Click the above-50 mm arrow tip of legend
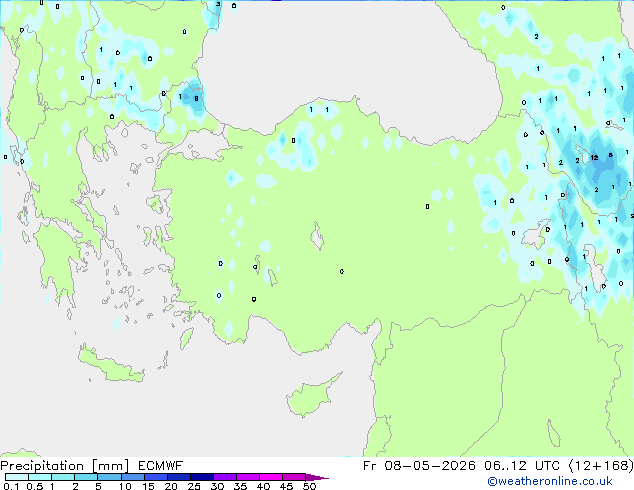 (317, 477)
